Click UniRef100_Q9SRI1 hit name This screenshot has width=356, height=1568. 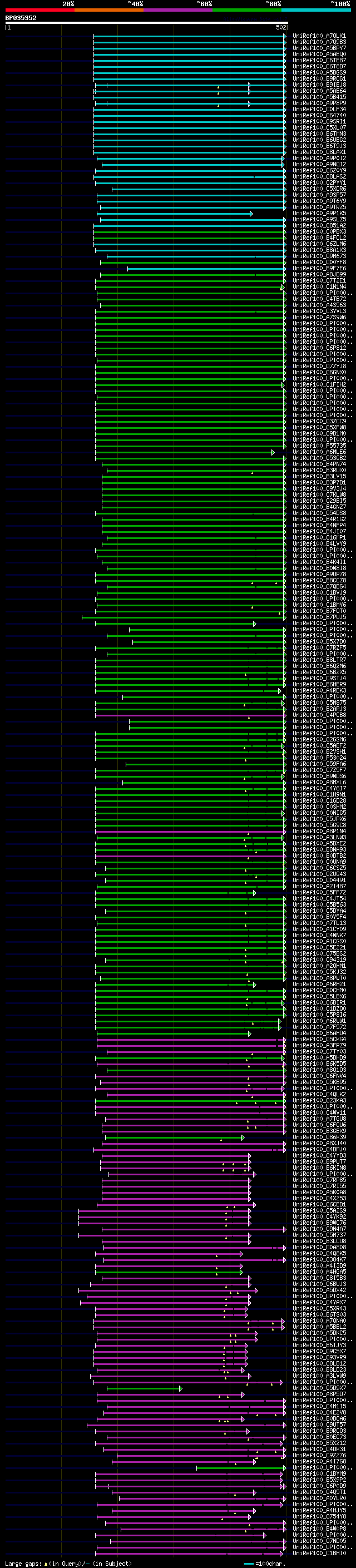click(319, 122)
